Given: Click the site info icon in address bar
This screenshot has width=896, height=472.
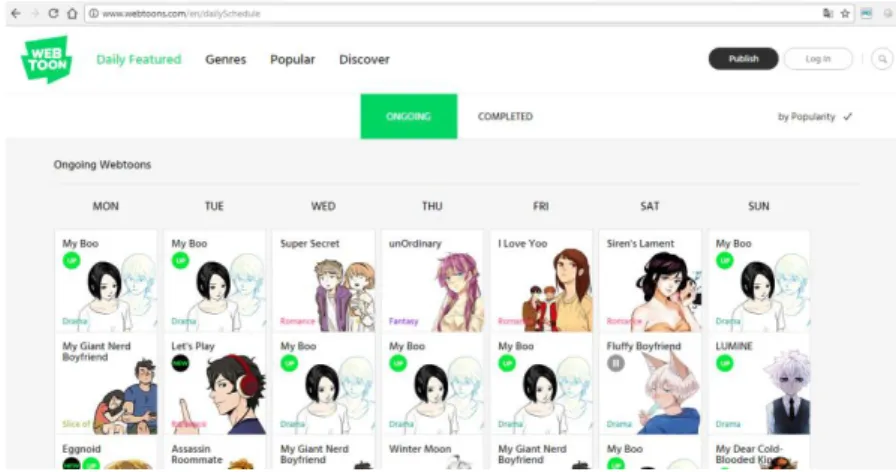Looking at the screenshot, I should [x=93, y=13].
